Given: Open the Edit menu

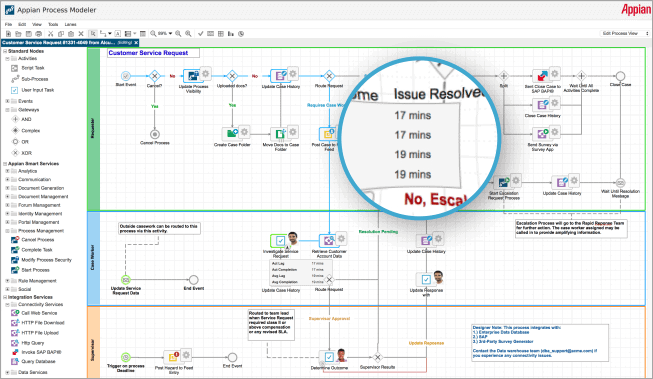Looking at the screenshot, I should 22,25.
